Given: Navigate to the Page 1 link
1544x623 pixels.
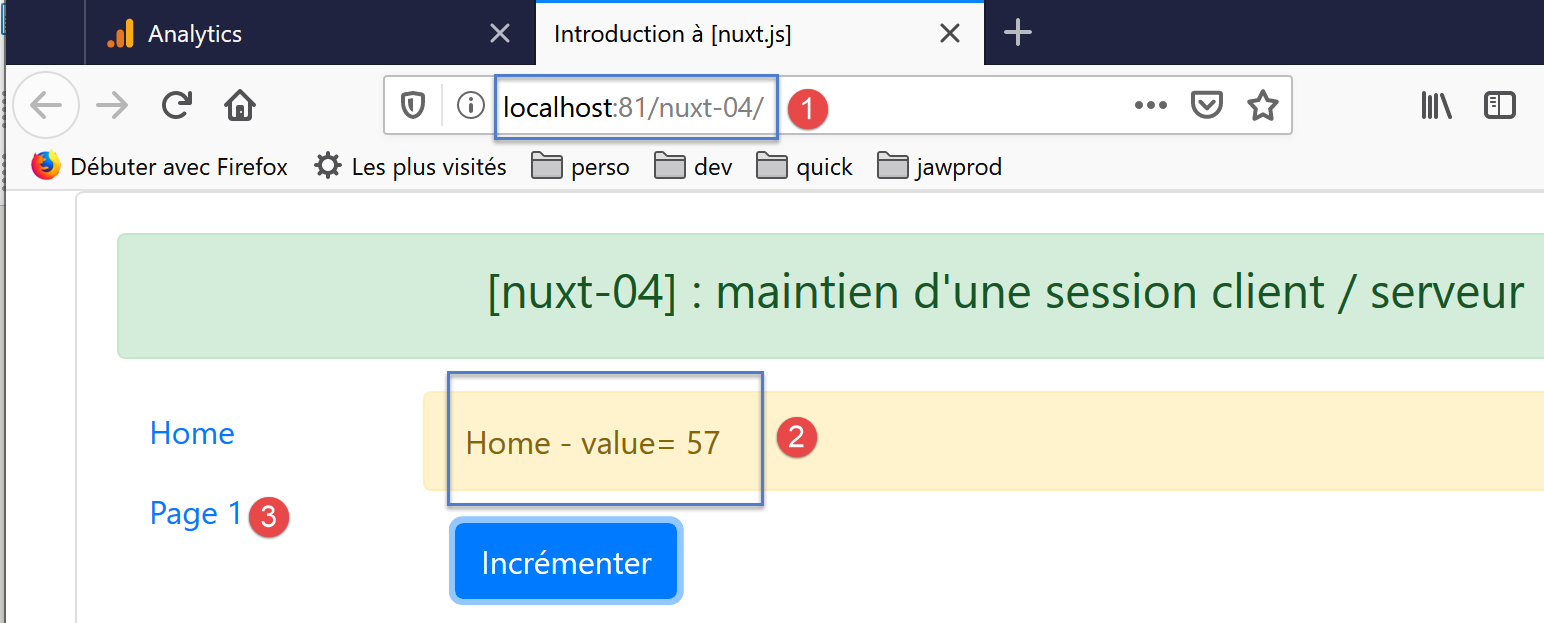Looking at the screenshot, I should pyautogui.click(x=196, y=513).
